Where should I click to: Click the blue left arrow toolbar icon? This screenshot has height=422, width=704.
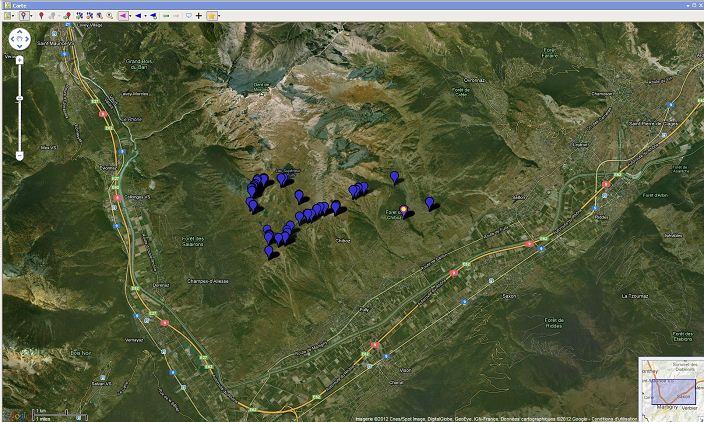138,16
